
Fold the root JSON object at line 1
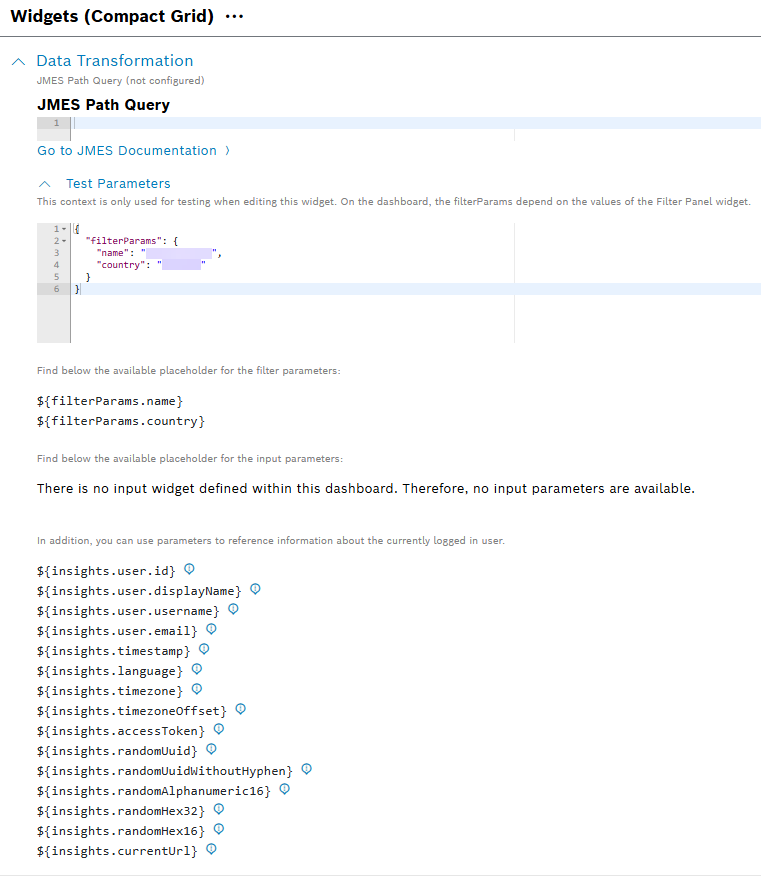64,229
